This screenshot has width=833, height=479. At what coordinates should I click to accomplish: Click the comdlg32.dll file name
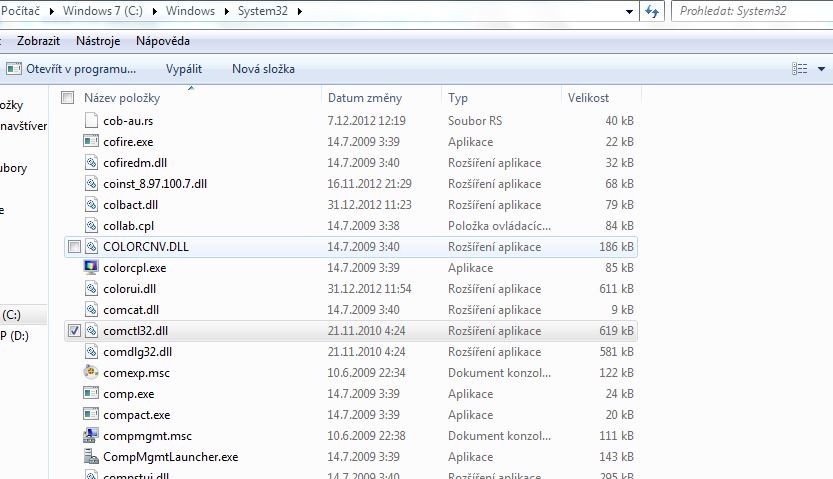(x=138, y=352)
